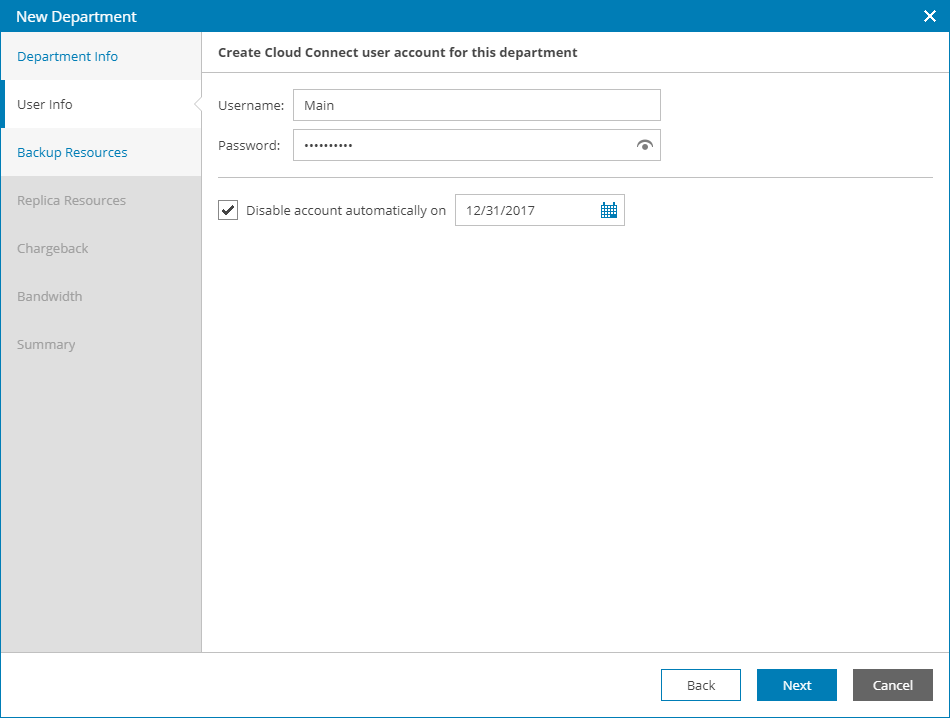Uncheck the disable account automatically checkbox

pyautogui.click(x=228, y=210)
